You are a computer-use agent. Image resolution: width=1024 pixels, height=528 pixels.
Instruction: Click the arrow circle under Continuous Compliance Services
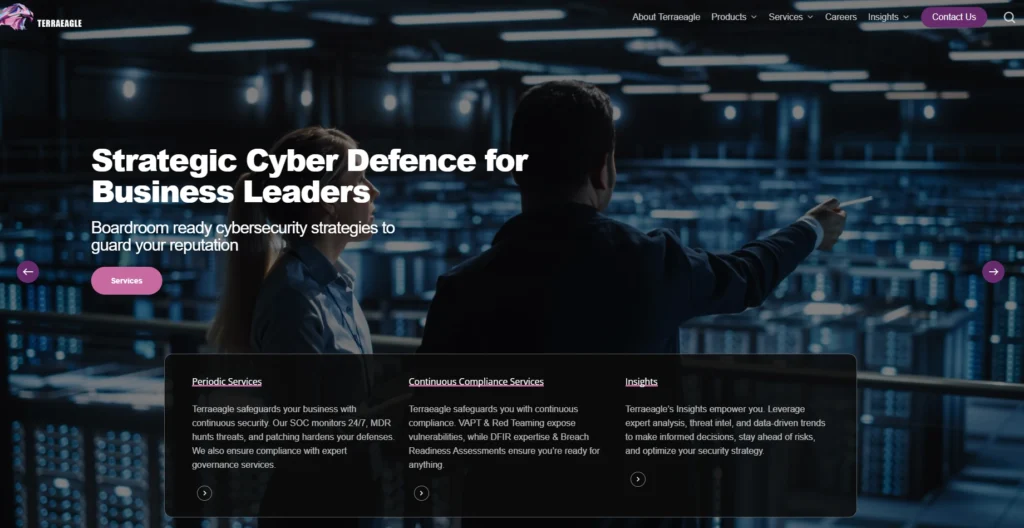421,493
